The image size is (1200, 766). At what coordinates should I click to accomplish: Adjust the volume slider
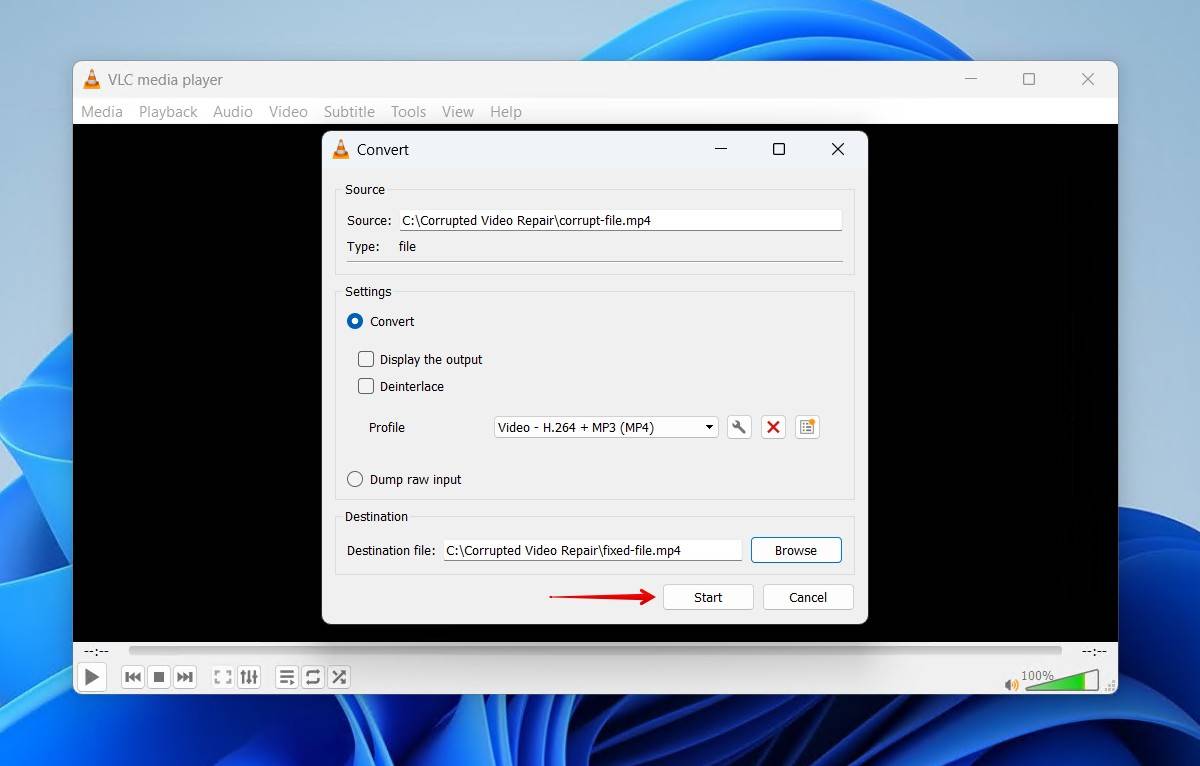1062,682
